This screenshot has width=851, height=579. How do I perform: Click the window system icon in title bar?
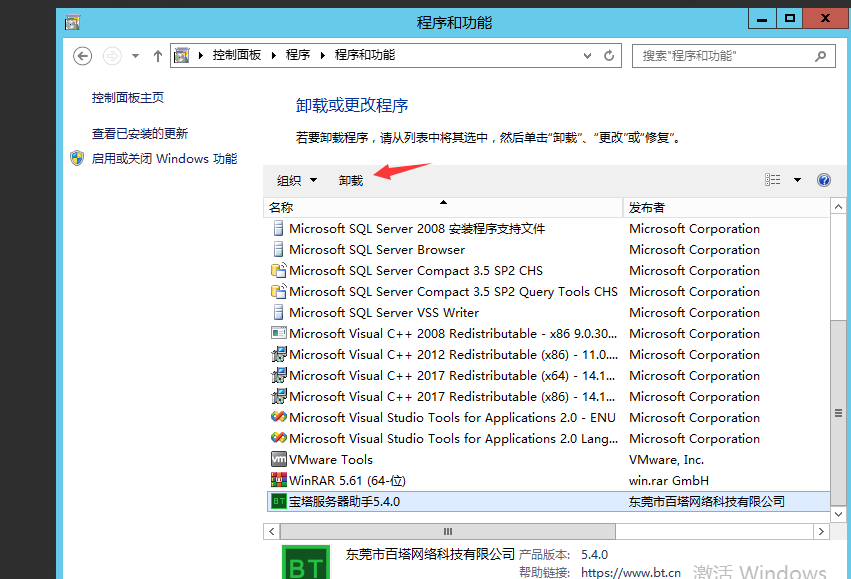click(x=72, y=23)
